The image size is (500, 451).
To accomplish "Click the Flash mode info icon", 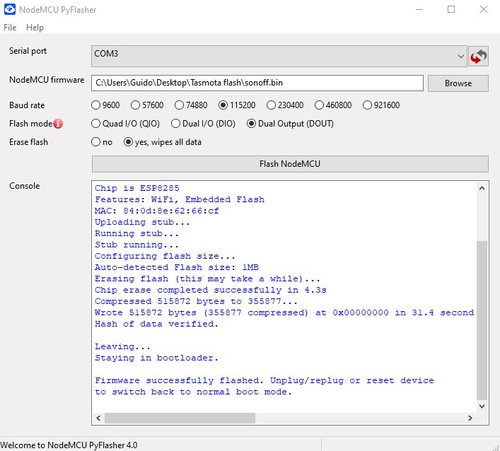I will [x=58, y=124].
